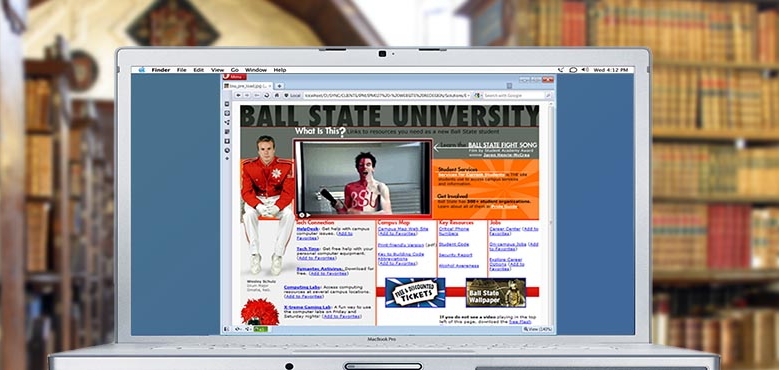Open the Alcohol Awareness link

pyautogui.click(x=459, y=266)
